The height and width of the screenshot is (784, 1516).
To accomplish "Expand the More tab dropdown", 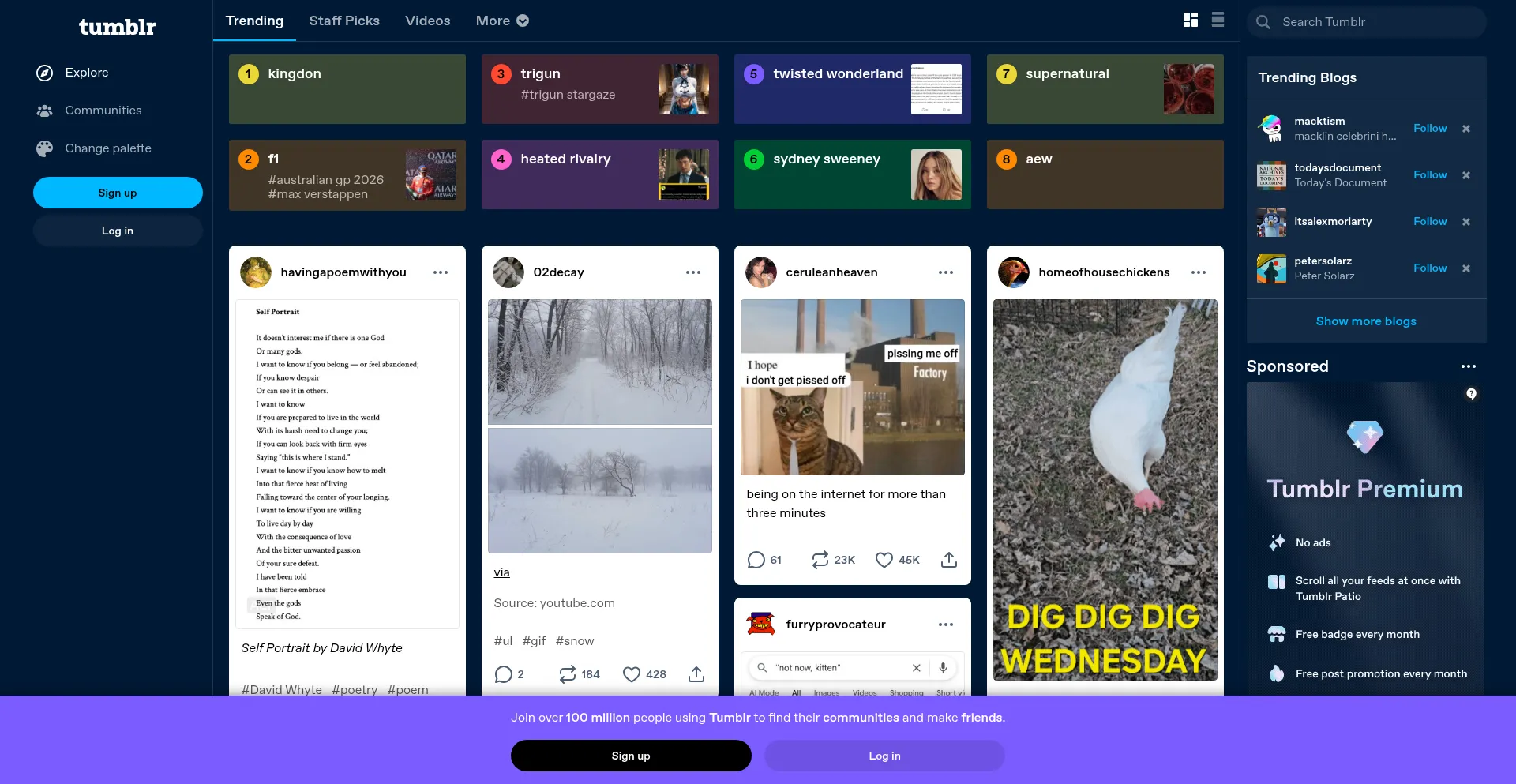I will [x=502, y=21].
